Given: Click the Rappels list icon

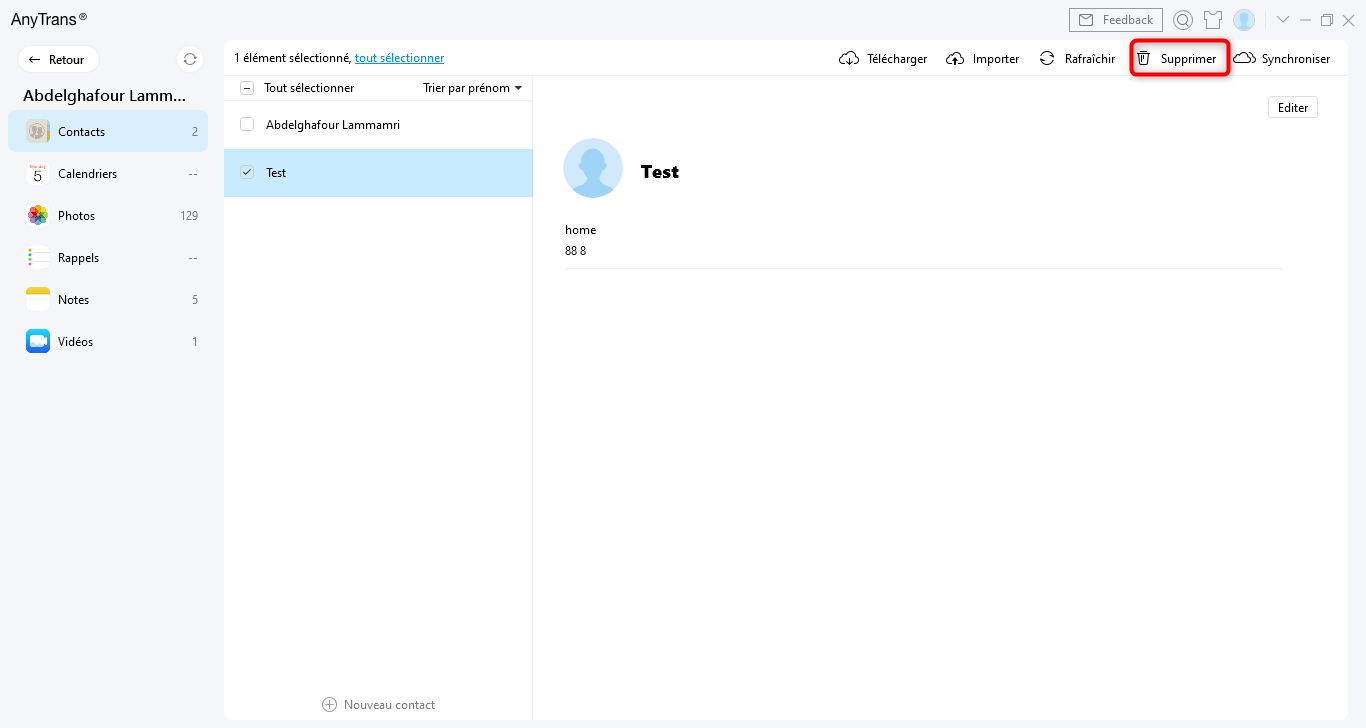Looking at the screenshot, I should (38, 257).
